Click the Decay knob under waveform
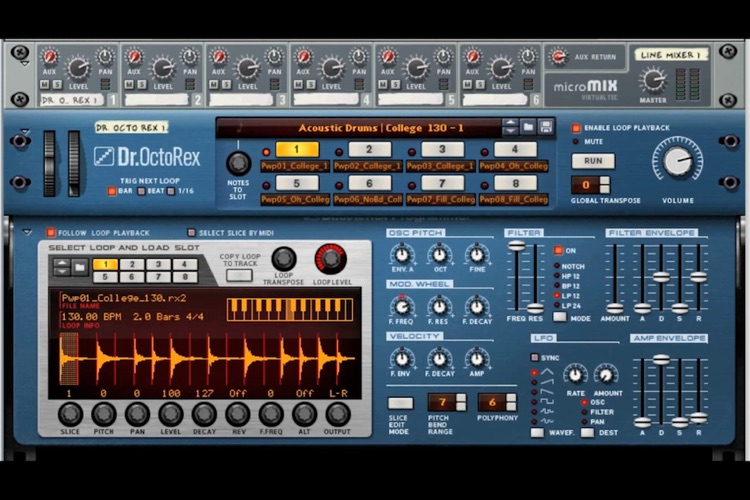This screenshot has width=750, height=500. 204,414
